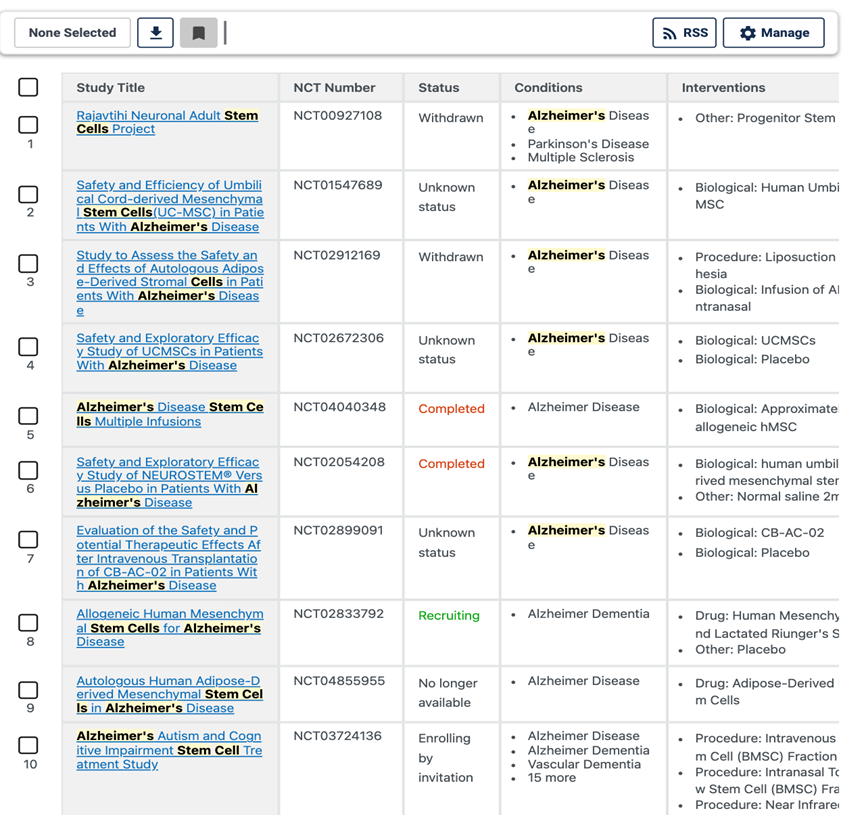Expand the '15 more' conditions item

[x=552, y=778]
